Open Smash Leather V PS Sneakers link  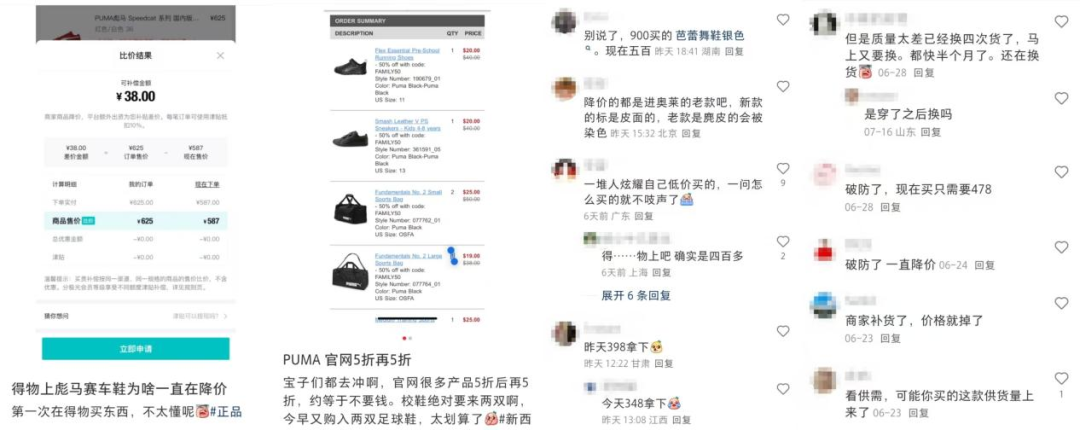point(398,125)
